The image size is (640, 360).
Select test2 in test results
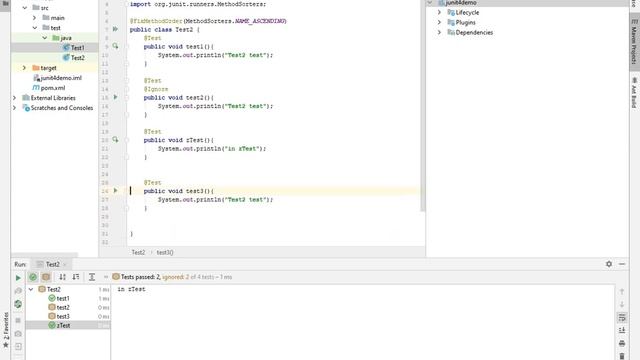click(63, 307)
